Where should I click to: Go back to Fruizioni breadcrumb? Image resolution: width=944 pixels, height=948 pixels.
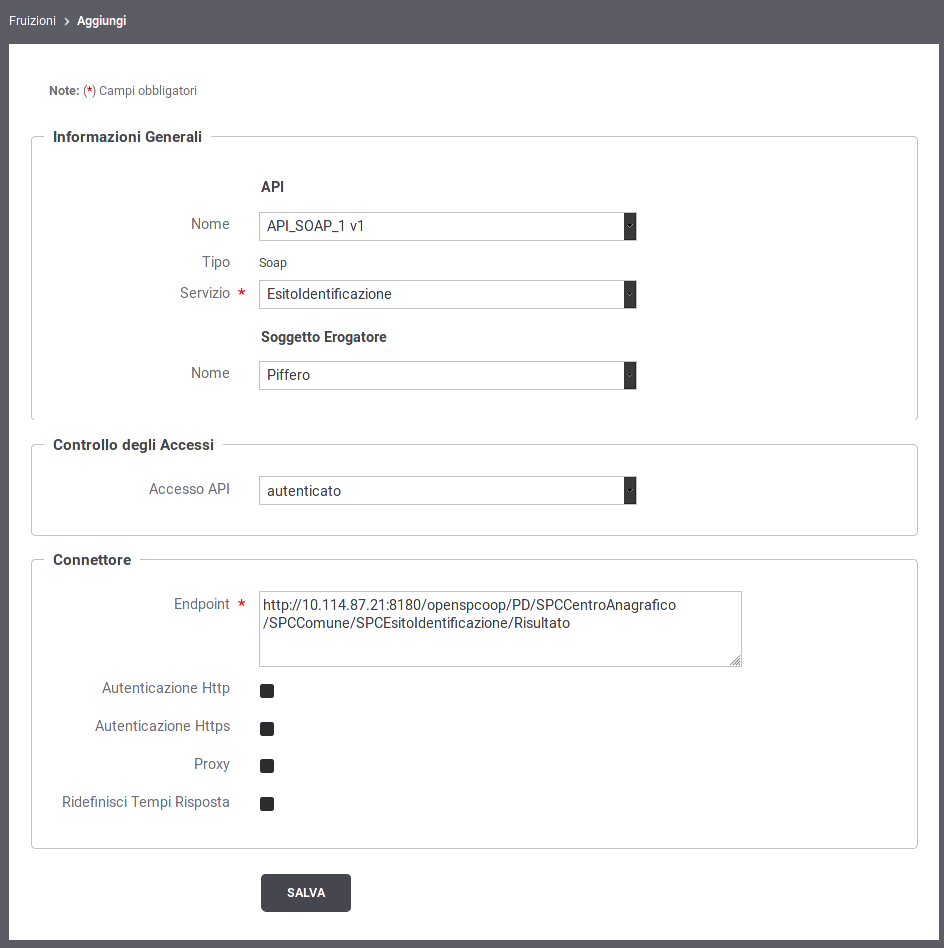(32, 21)
